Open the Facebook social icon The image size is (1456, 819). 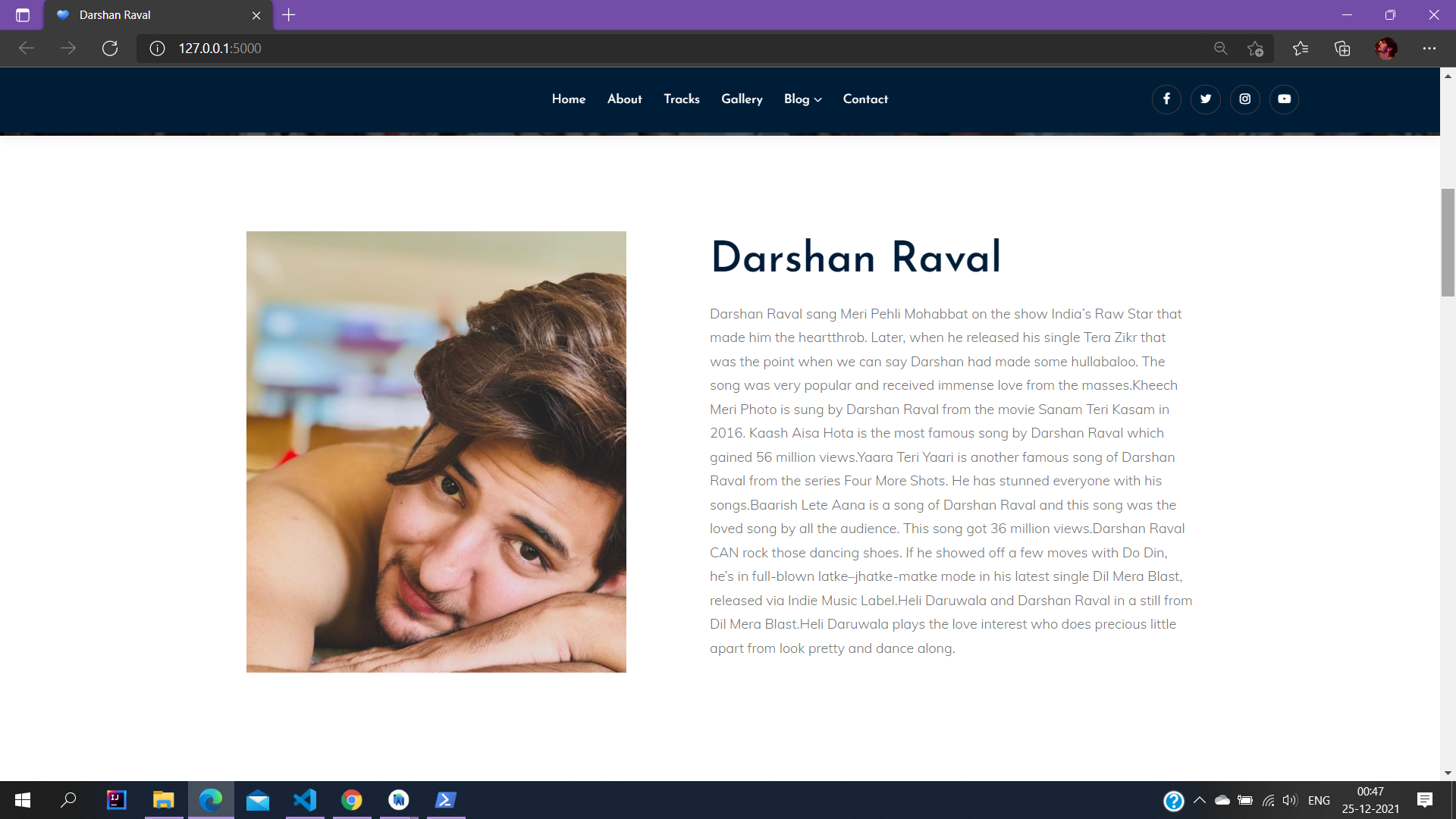coord(1166,99)
